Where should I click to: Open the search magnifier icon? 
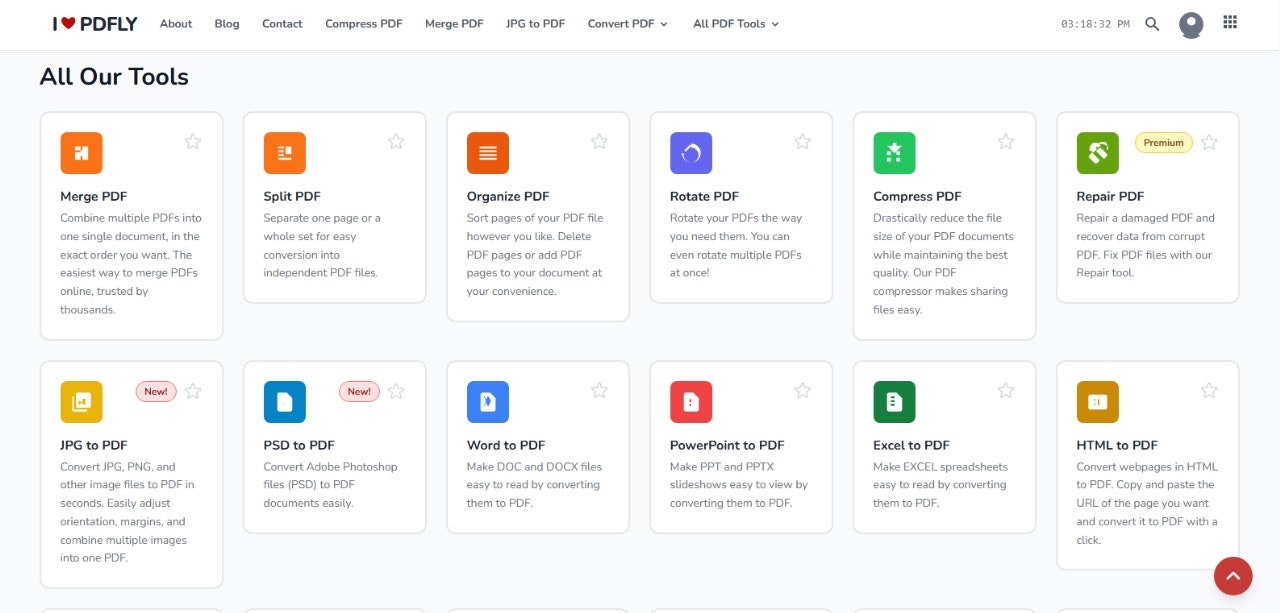[1152, 24]
